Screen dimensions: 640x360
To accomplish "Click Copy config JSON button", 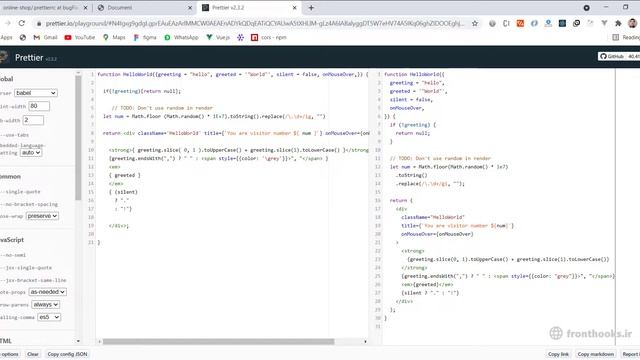I will [x=67, y=354].
